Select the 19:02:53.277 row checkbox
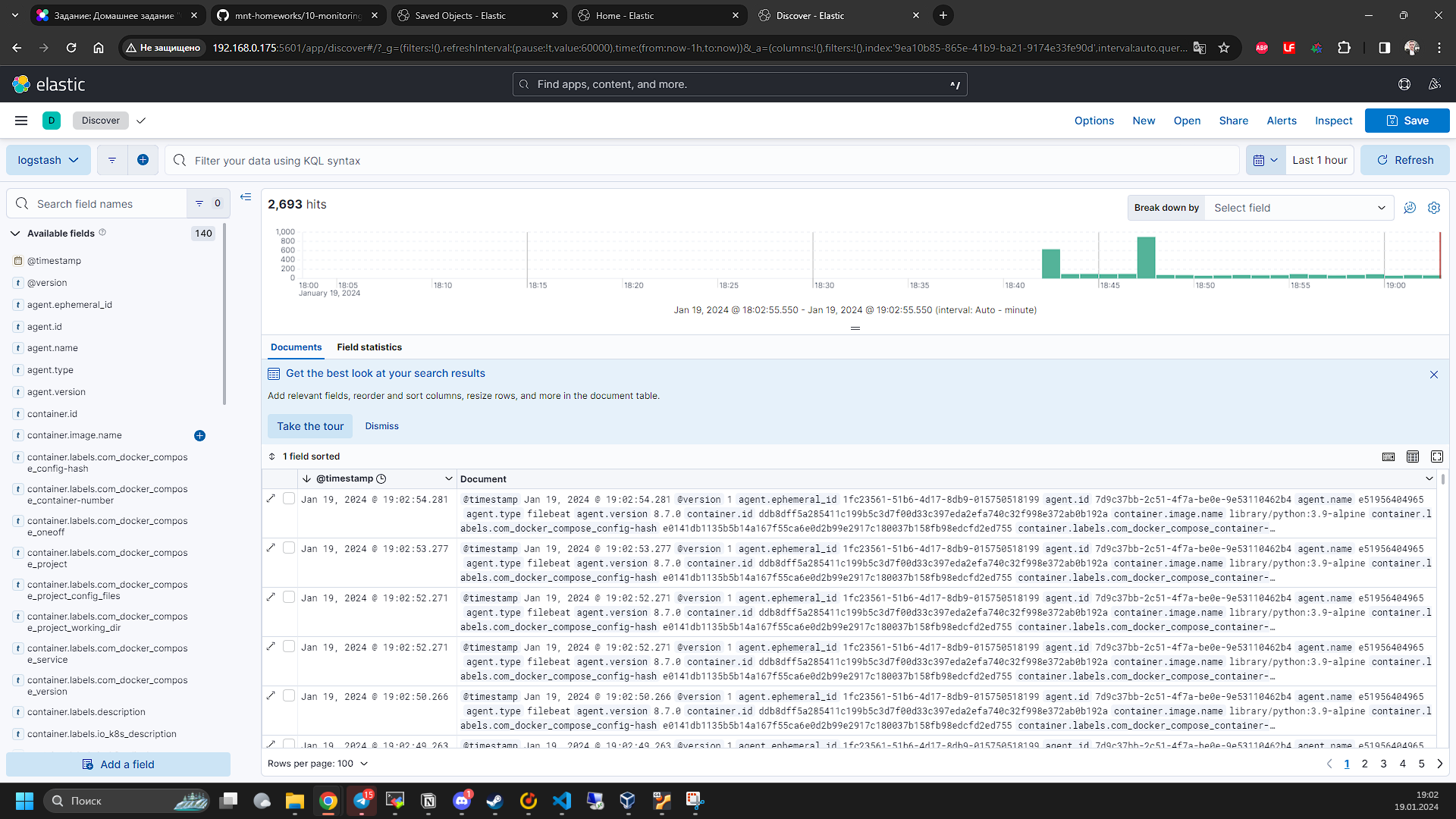1456x819 pixels. pyautogui.click(x=289, y=548)
